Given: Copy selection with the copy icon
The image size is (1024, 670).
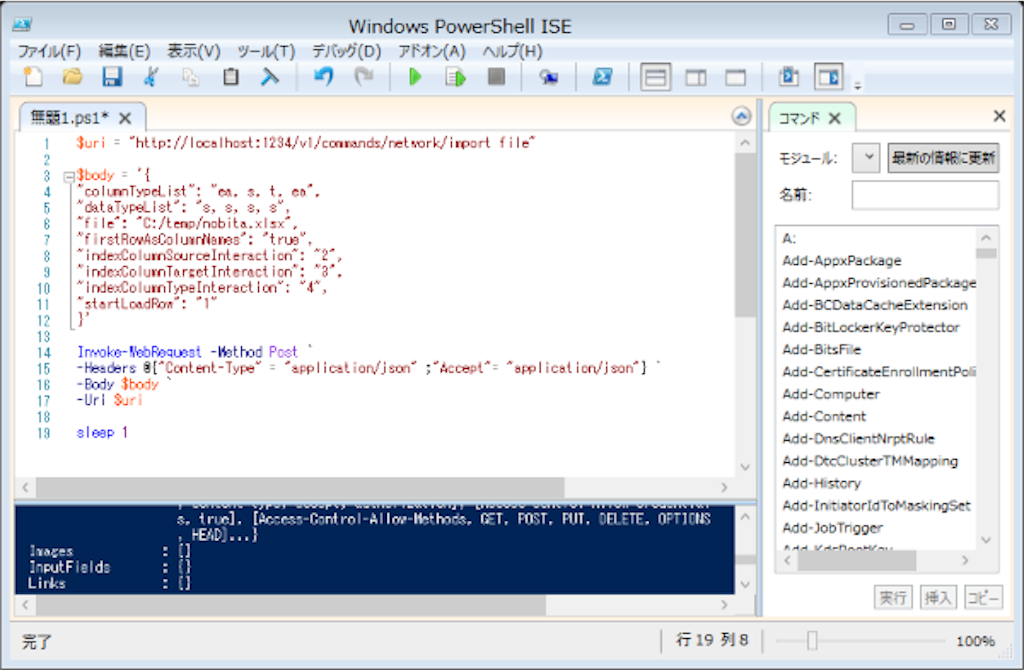Looking at the screenshot, I should coord(191,77).
